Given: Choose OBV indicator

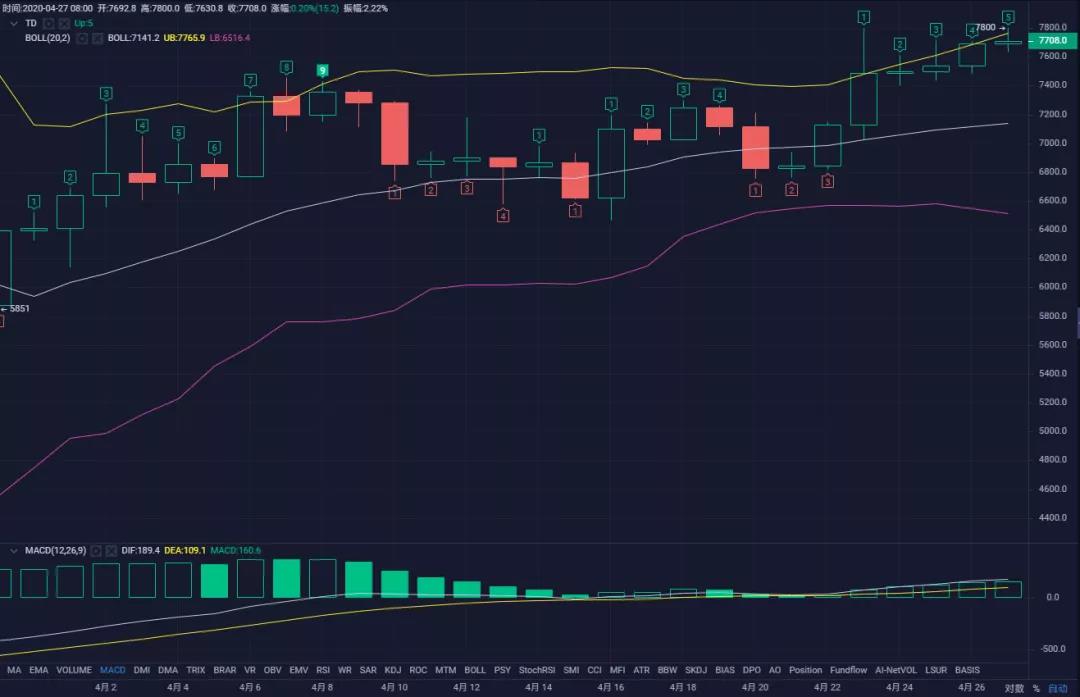Looking at the screenshot, I should click(273, 669).
